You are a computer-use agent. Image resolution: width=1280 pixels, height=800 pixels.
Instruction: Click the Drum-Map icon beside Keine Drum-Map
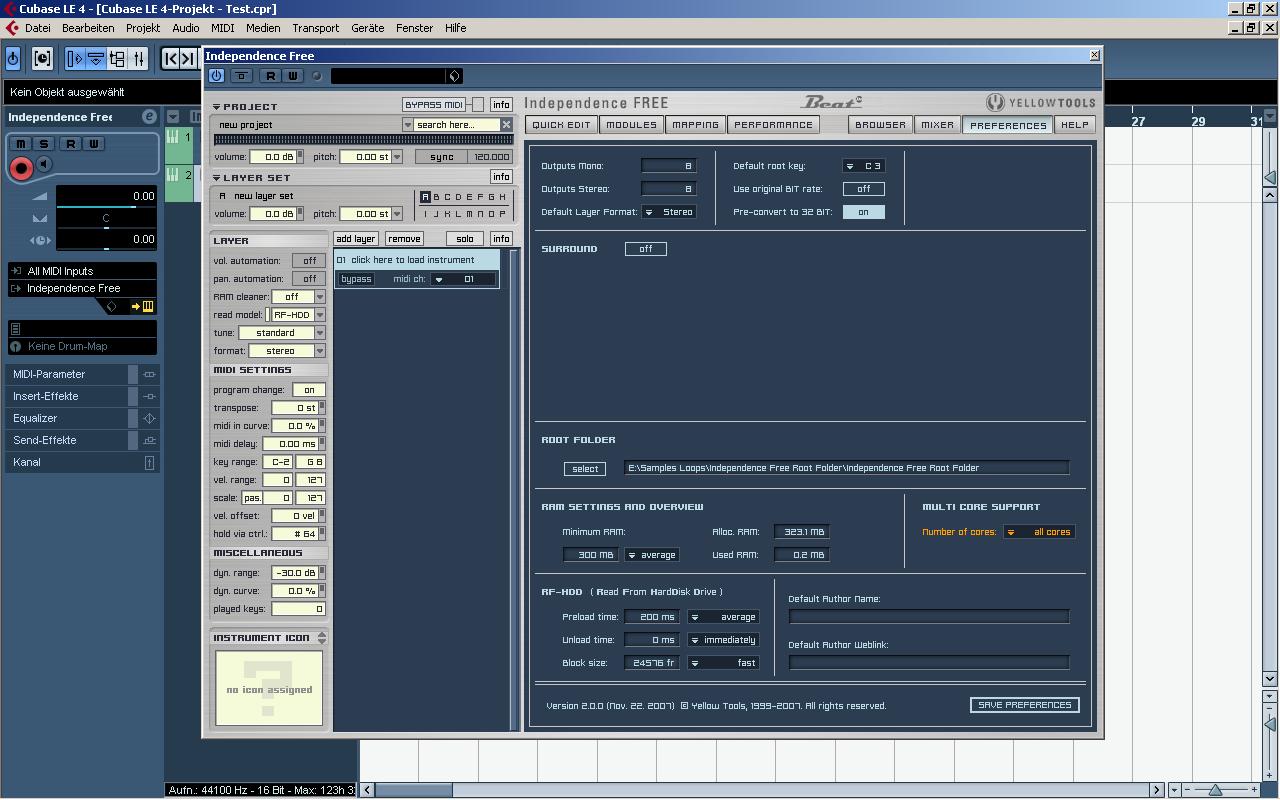pos(16,347)
